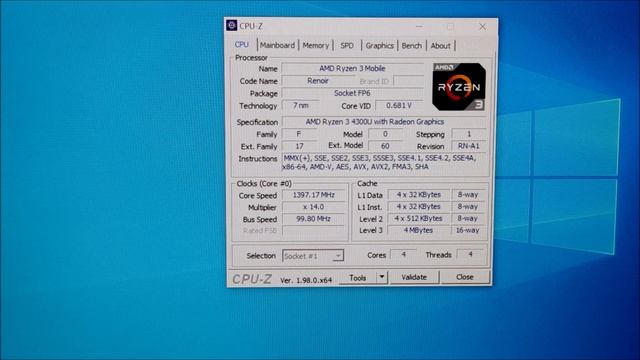Show the About tab
Image resolution: width=640 pixels, height=360 pixels.
(440, 45)
